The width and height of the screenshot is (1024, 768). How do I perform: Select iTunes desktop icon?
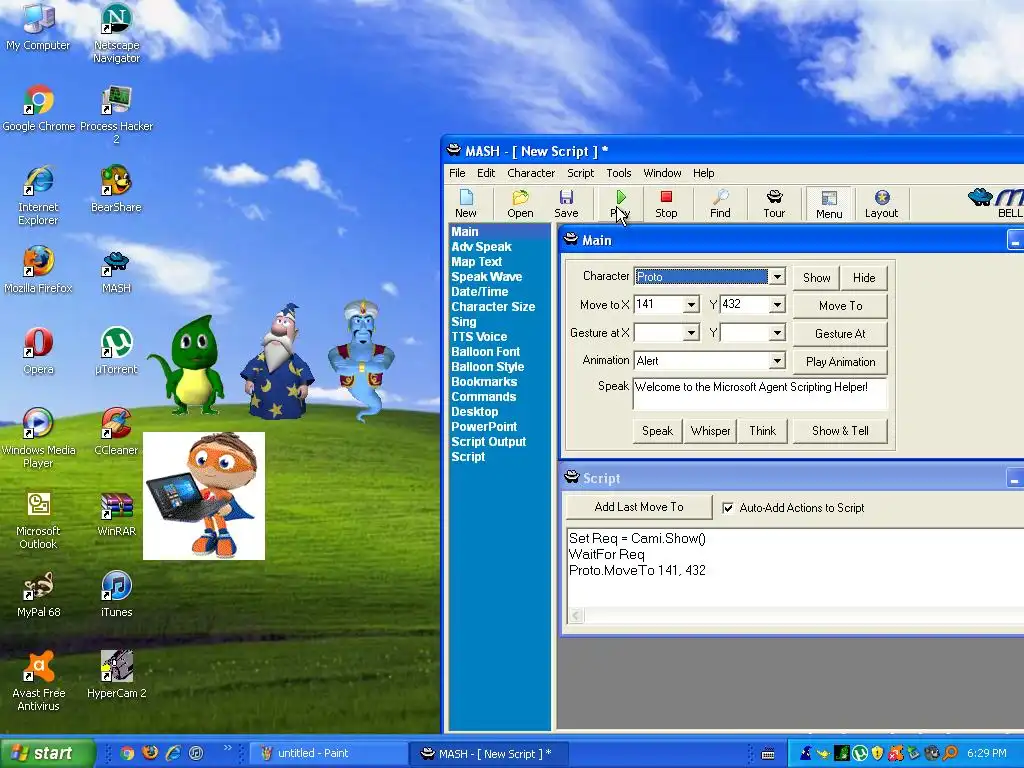[x=116, y=594]
